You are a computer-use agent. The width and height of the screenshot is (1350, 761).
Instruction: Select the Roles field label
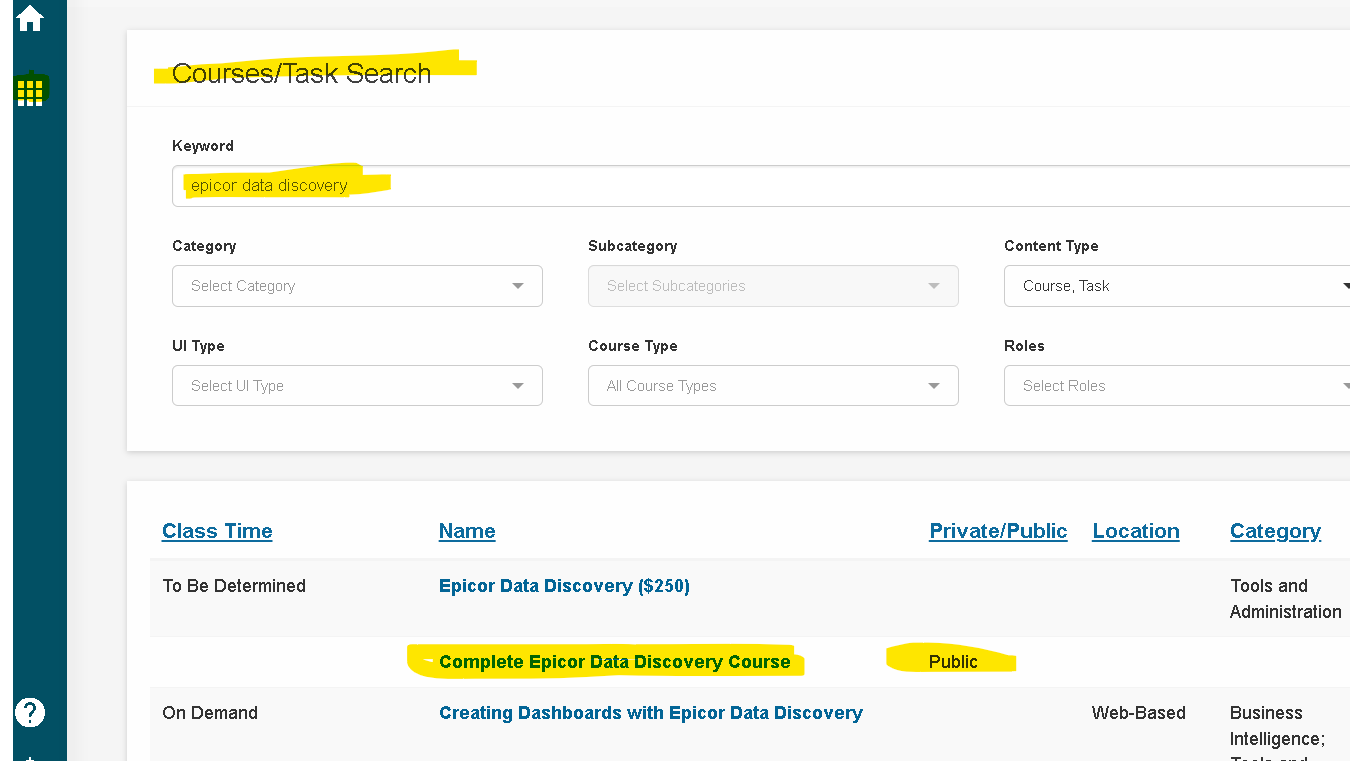(1024, 346)
